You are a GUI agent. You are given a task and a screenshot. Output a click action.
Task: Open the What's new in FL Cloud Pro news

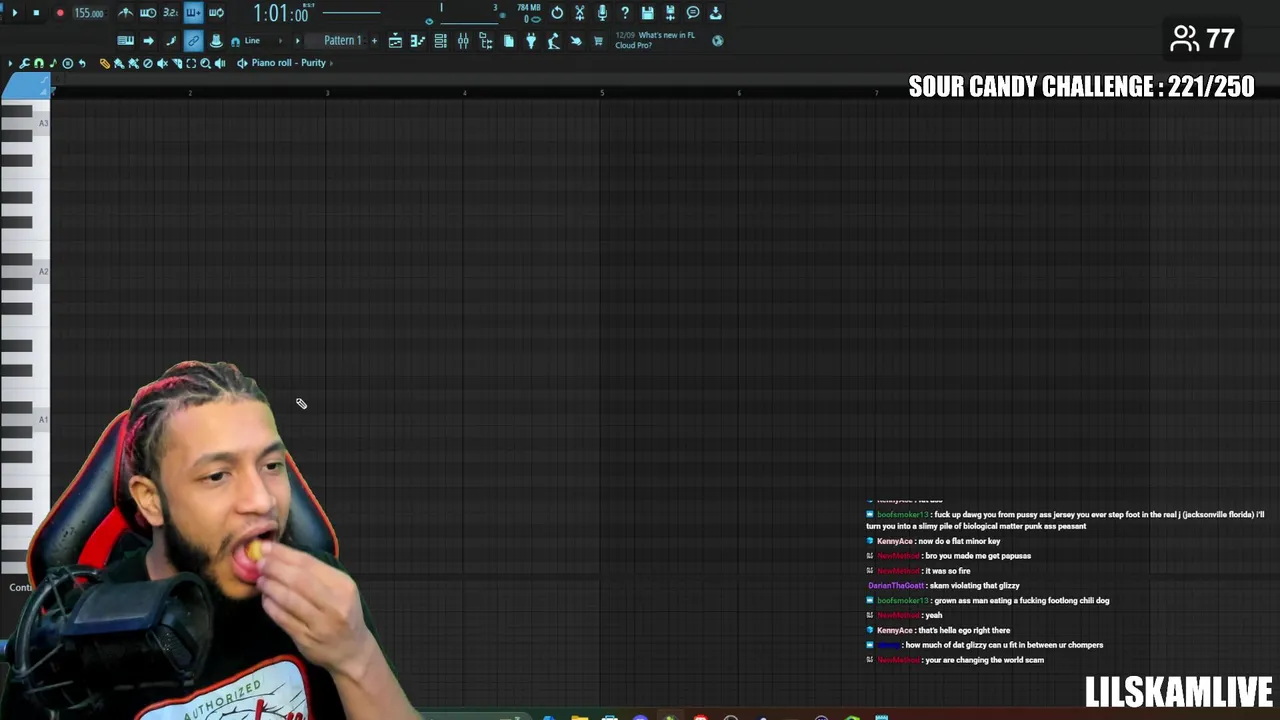[656, 40]
